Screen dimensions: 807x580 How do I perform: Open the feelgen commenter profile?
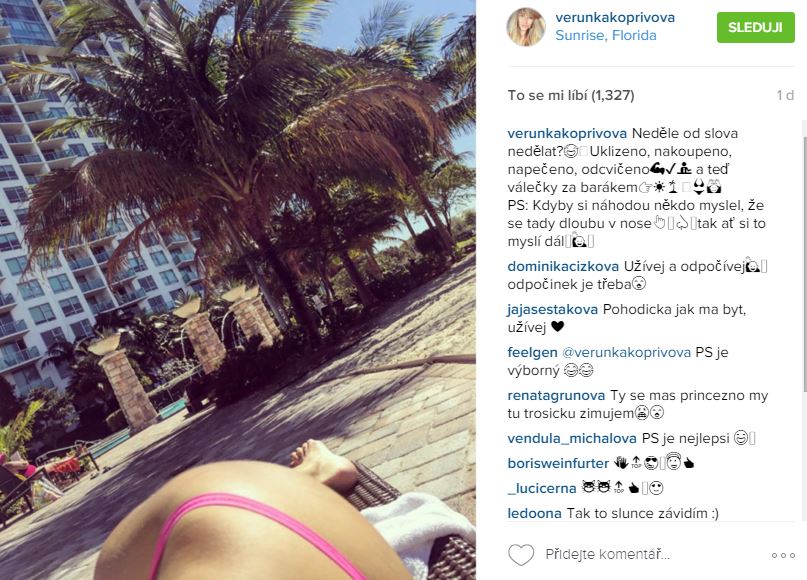click(x=532, y=353)
